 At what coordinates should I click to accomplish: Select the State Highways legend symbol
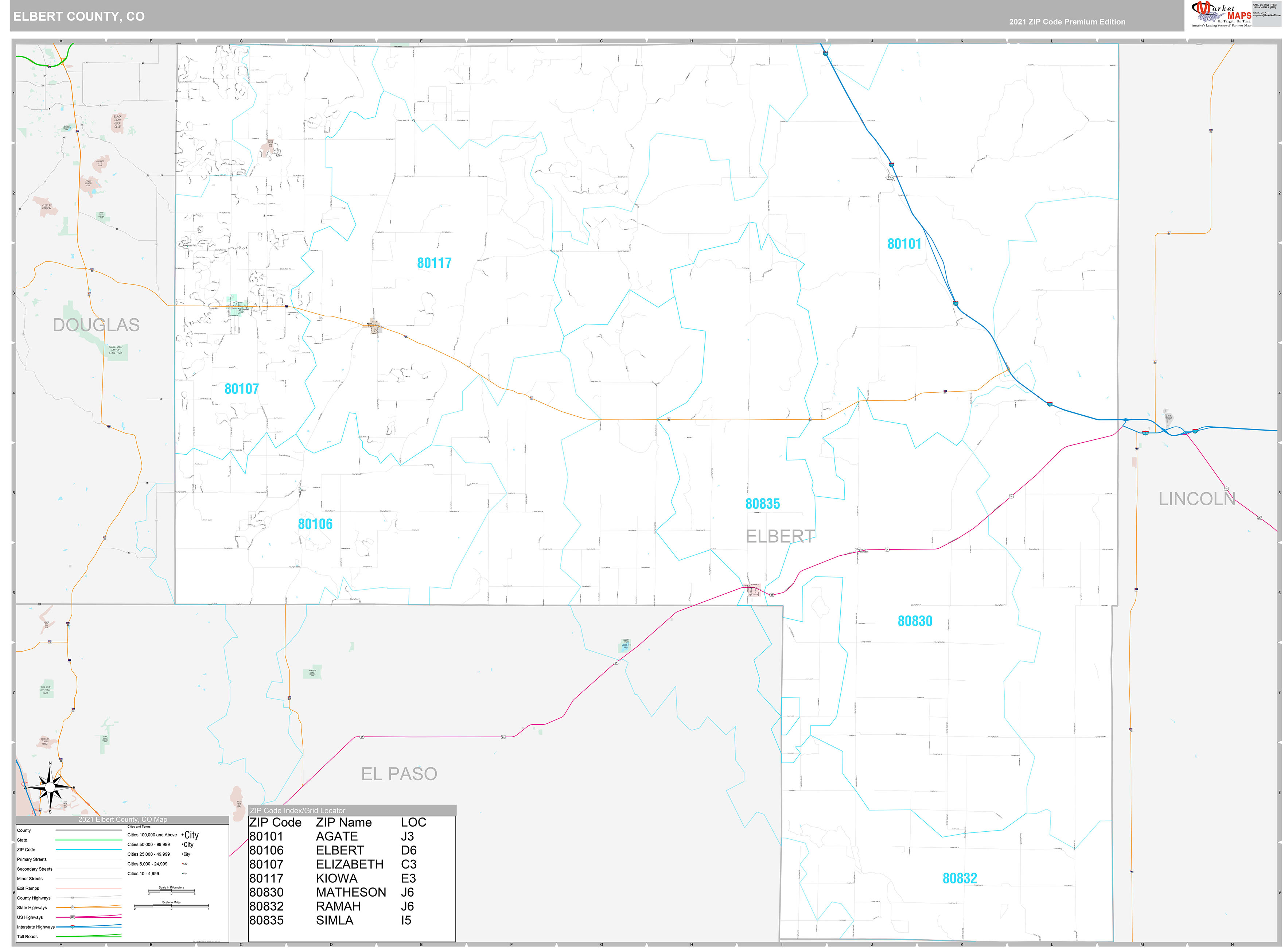coord(72,908)
